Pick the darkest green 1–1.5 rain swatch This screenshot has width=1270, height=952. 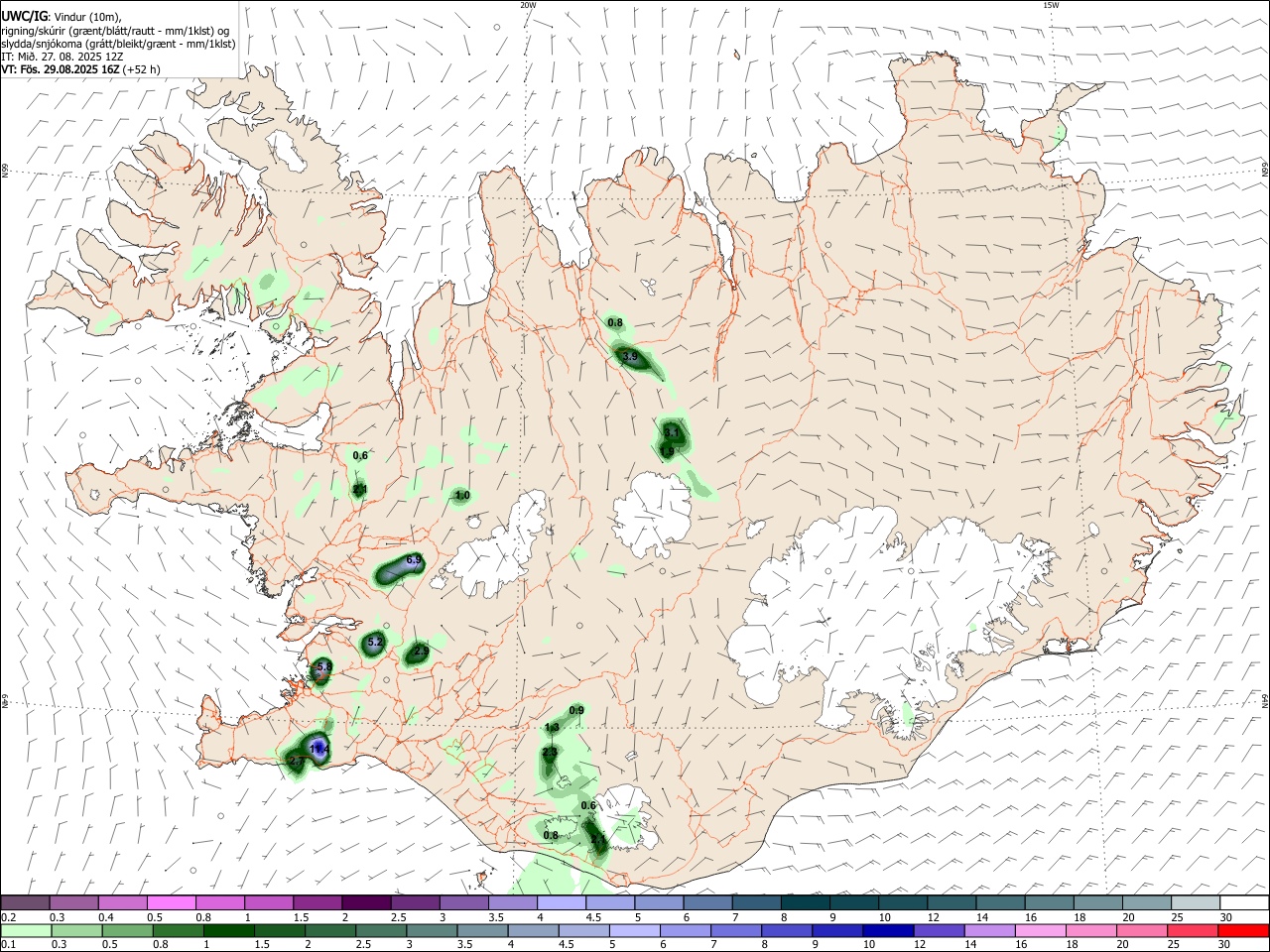click(x=229, y=931)
